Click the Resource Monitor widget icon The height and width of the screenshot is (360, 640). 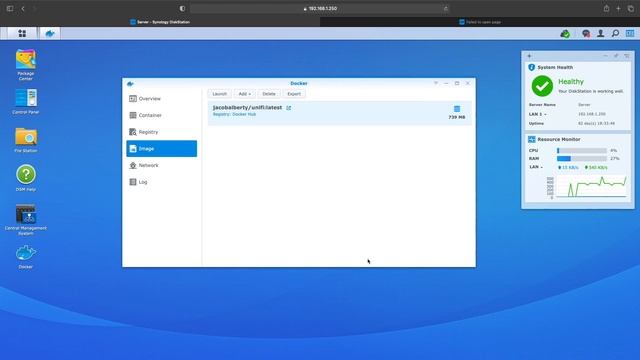[x=531, y=140]
